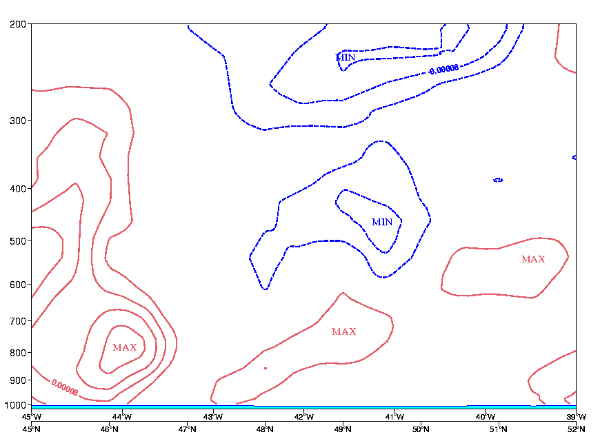Select the tiny blue closed contour near 400
600x441 pixels.
click(498, 180)
